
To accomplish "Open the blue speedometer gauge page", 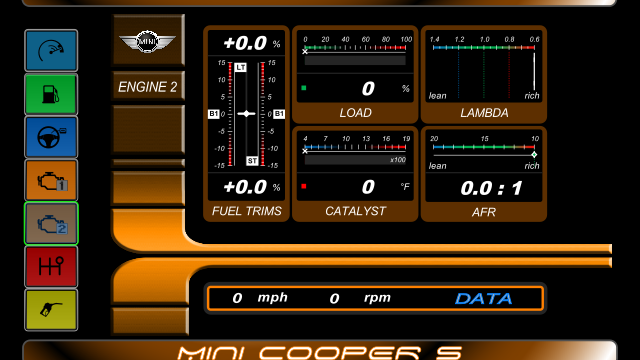I will (51, 51).
